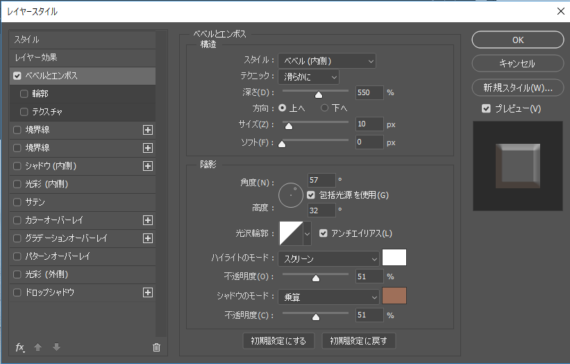Click the brown shadow color swatch
570x364 pixels.
point(394,296)
